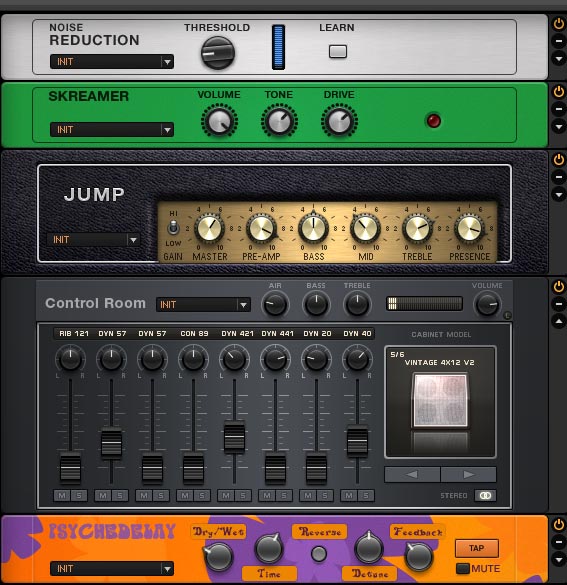The image size is (567, 585).
Task: Click the Jump amp Presence knob
Action: [469, 228]
